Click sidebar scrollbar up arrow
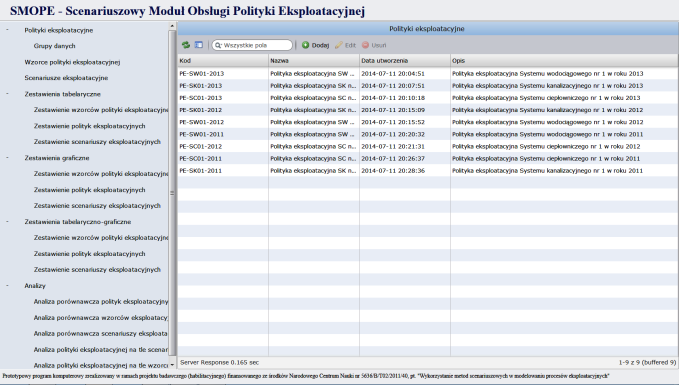 (172, 26)
